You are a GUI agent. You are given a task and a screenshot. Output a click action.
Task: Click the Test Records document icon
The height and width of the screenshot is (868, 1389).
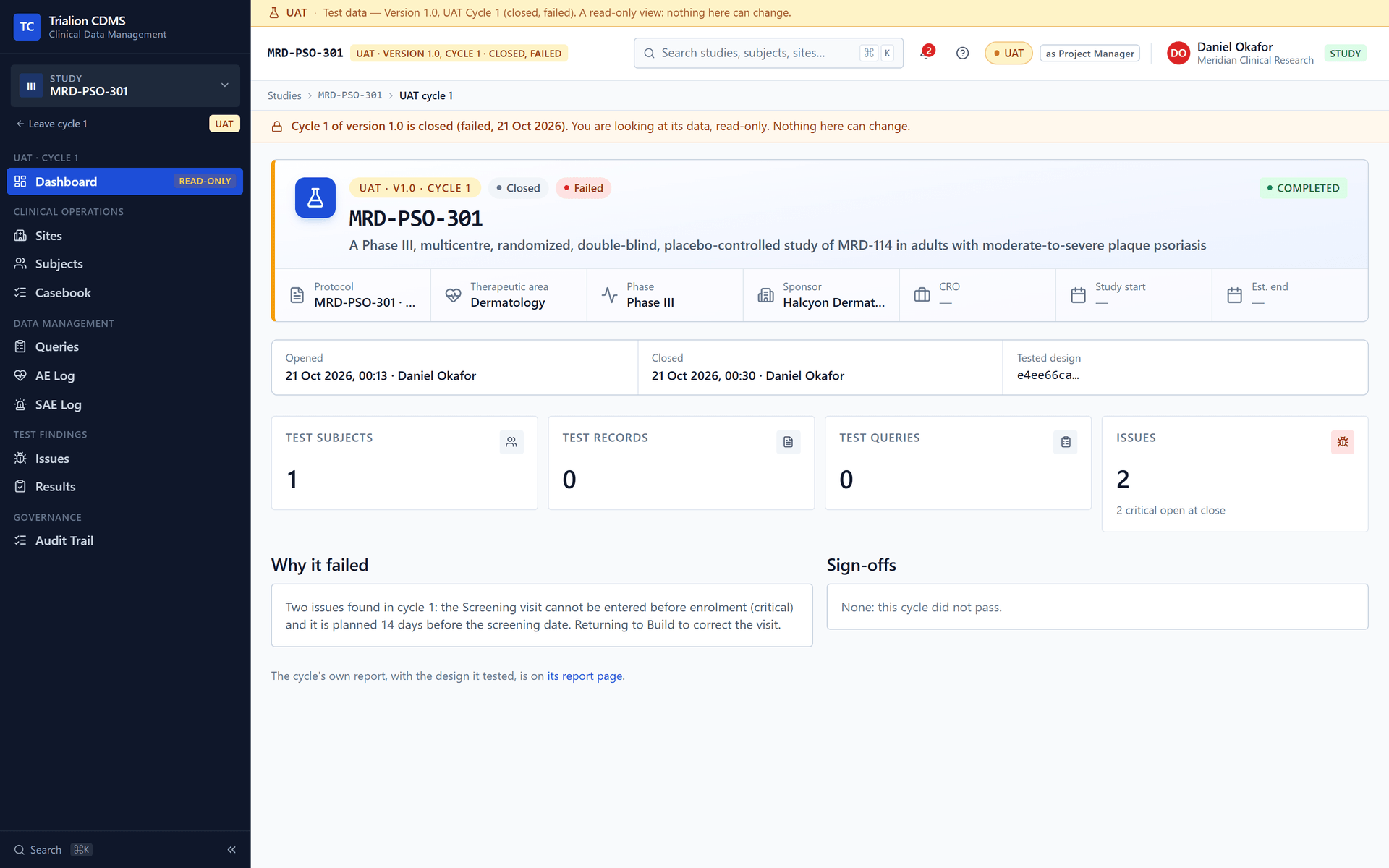tap(789, 442)
